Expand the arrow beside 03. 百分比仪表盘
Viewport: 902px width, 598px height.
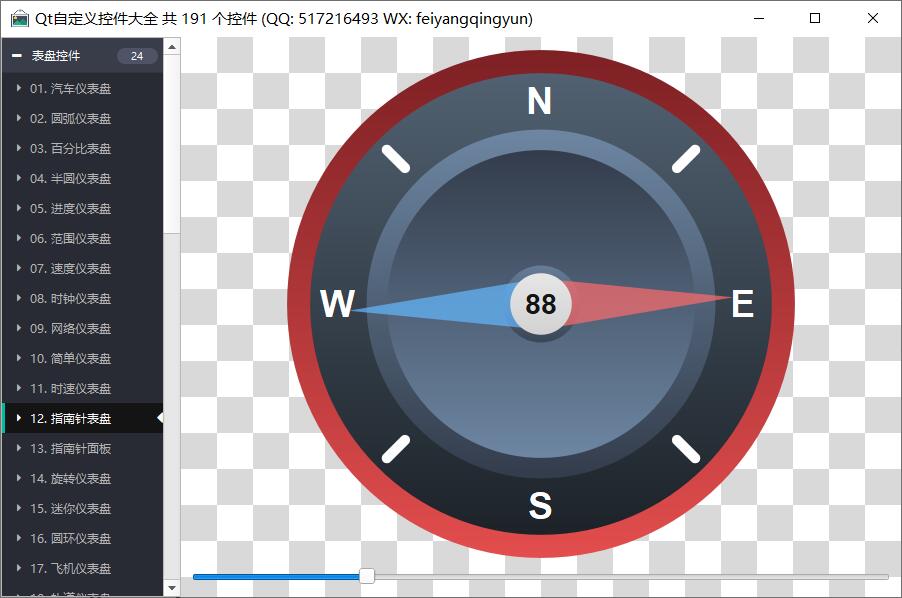(x=19, y=149)
